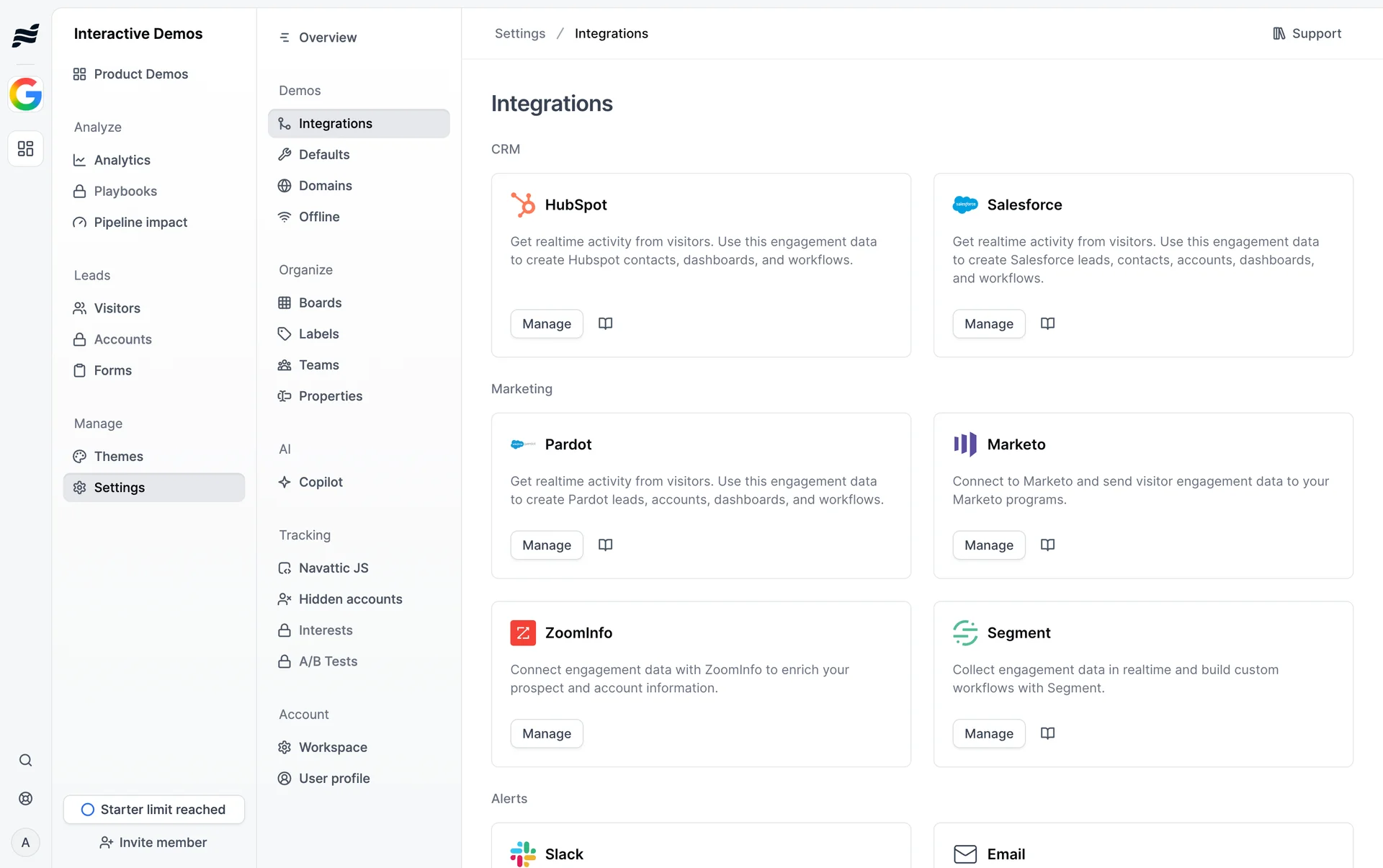
Task: Select Domains in settings menu
Action: click(325, 186)
